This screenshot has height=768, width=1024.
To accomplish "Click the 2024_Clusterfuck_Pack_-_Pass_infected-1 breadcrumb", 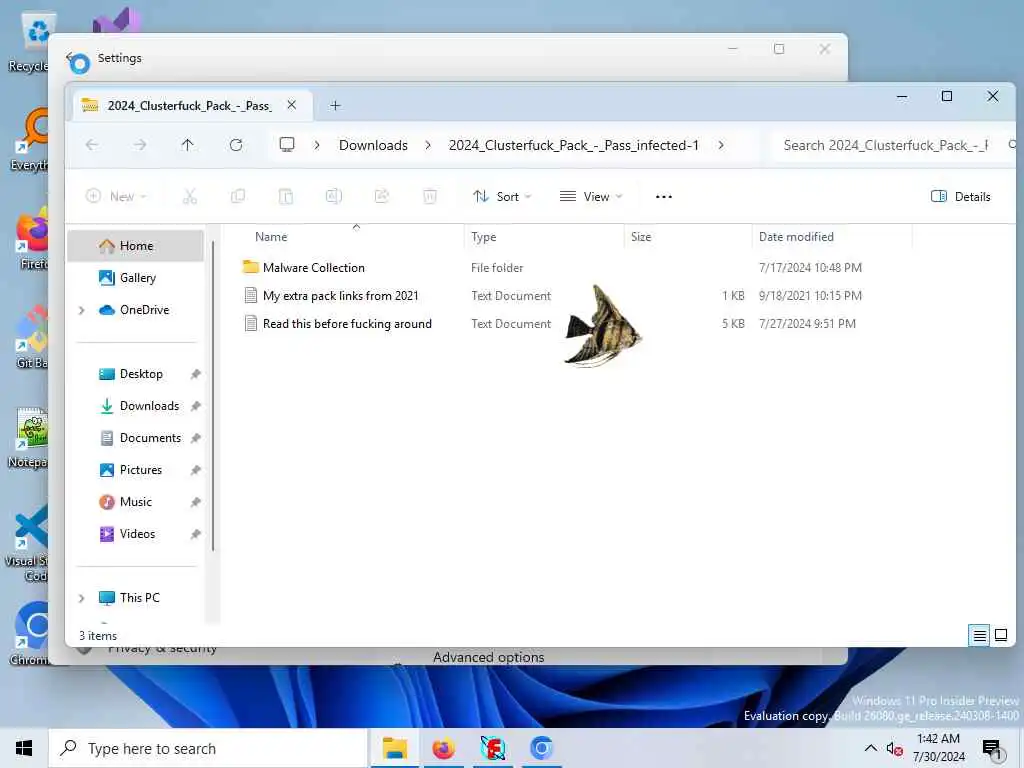I will pyautogui.click(x=573, y=145).
